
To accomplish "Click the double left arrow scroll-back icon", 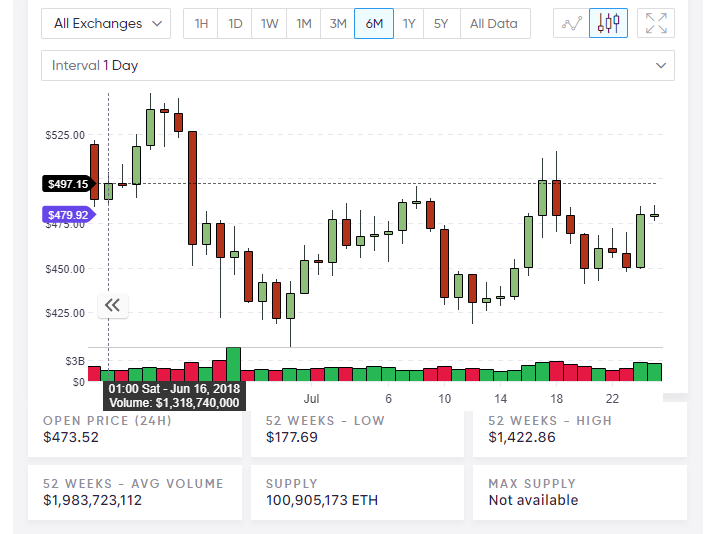I will click(112, 305).
